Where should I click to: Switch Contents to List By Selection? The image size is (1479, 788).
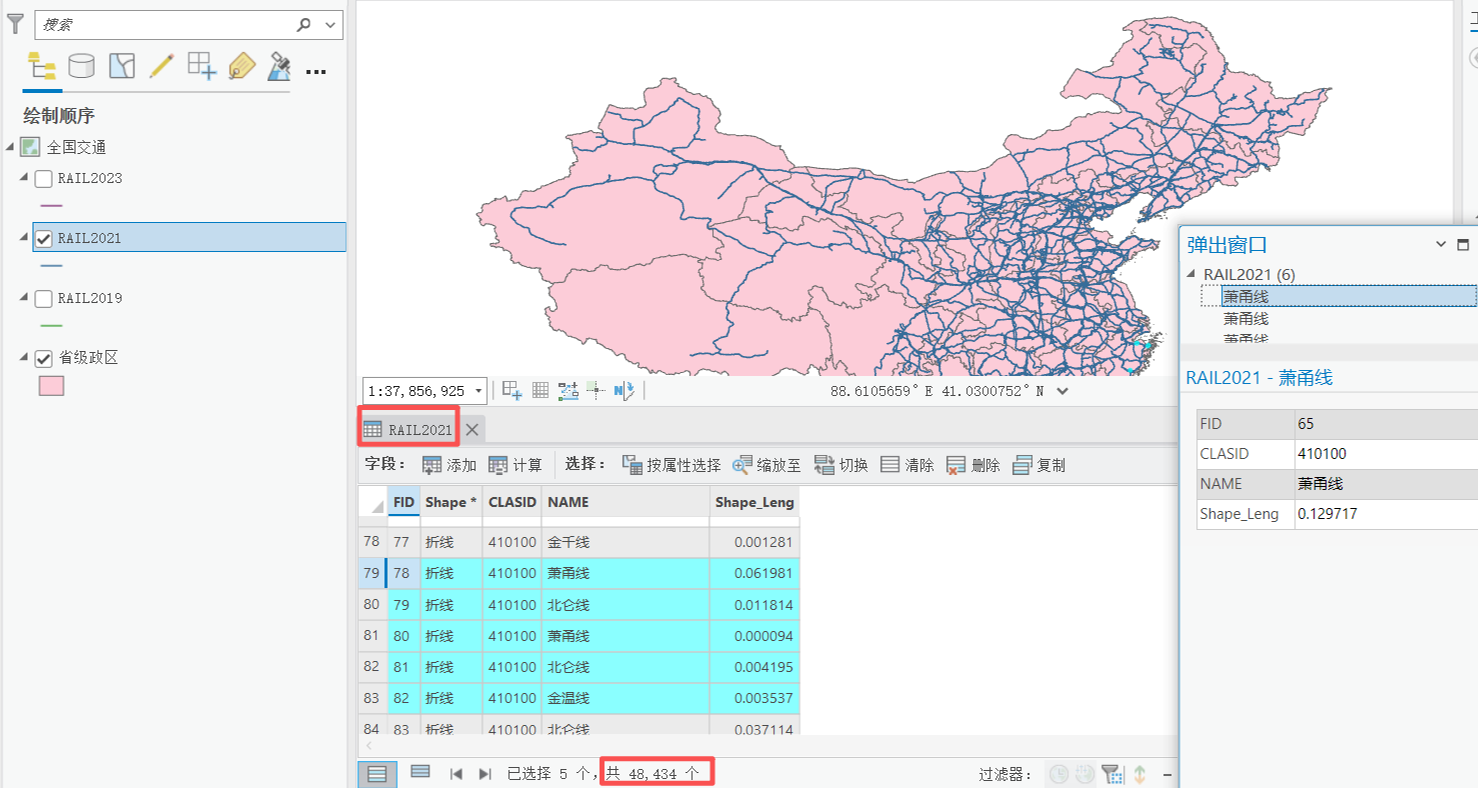pos(121,66)
